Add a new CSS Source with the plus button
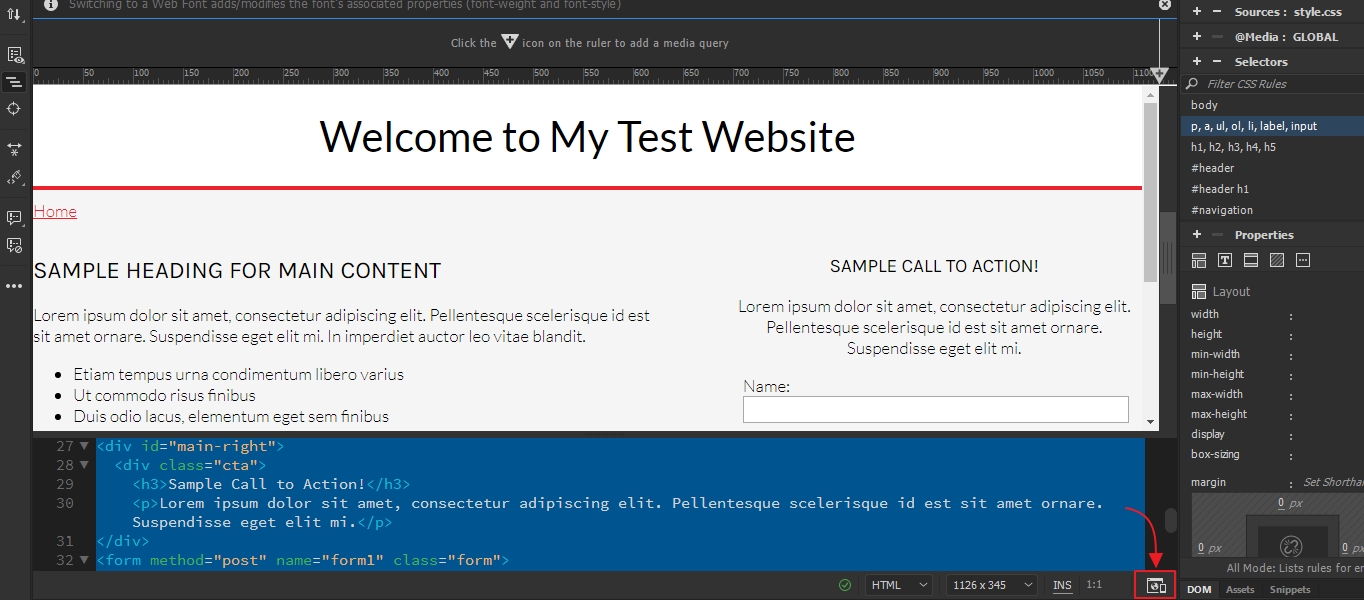 [x=1196, y=12]
